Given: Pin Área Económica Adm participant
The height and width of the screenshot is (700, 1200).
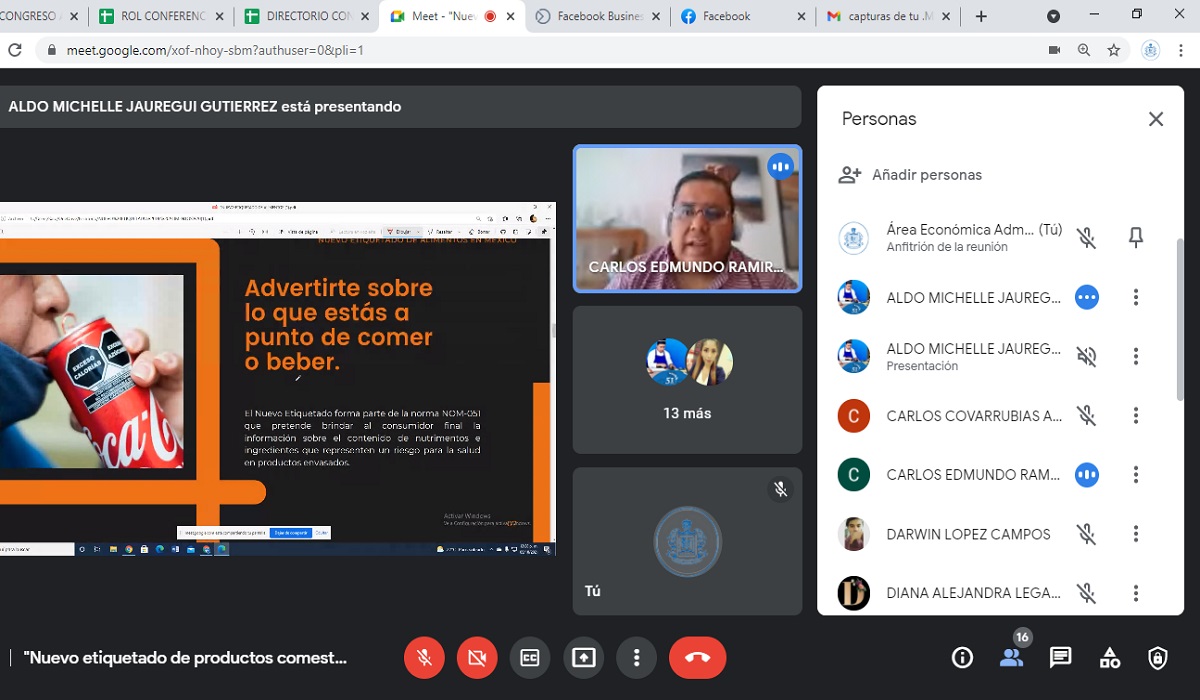Looking at the screenshot, I should coord(1136,237).
